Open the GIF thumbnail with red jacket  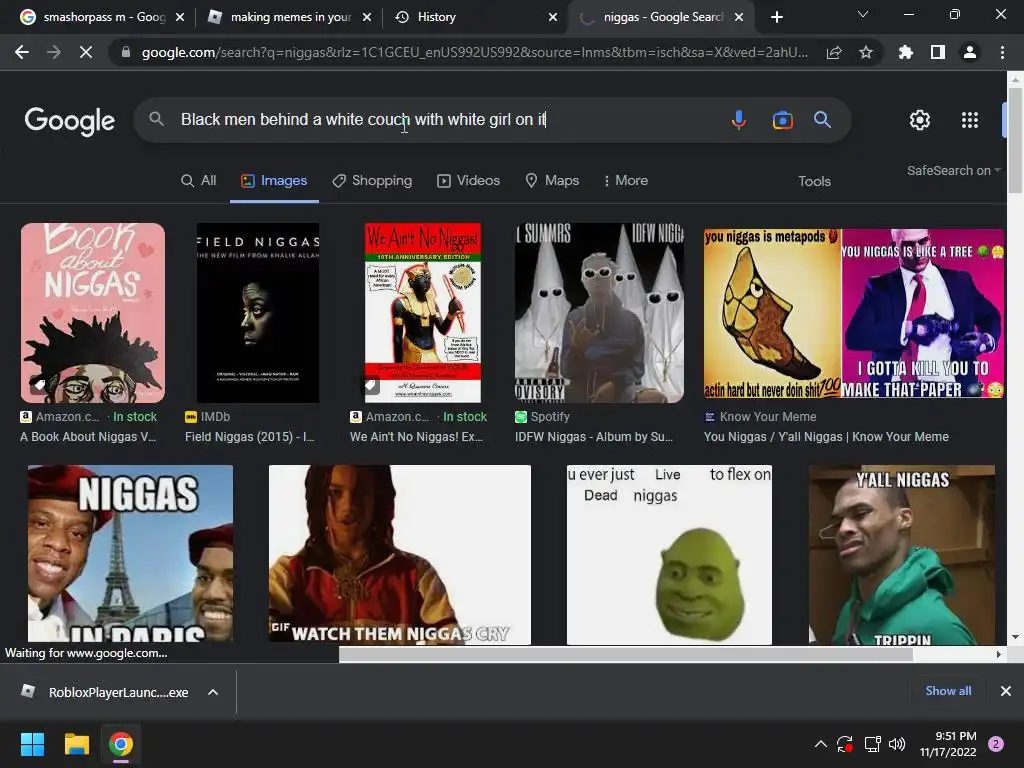pyautogui.click(x=400, y=554)
